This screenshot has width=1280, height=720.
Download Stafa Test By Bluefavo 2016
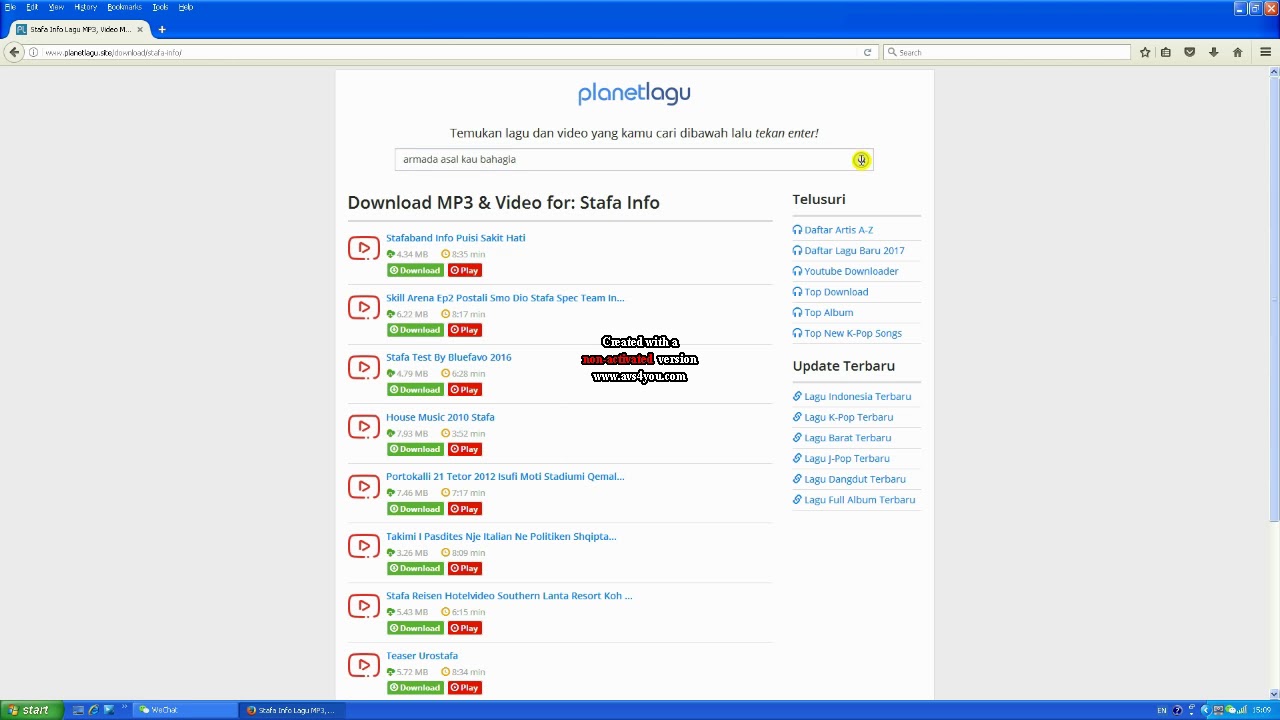(x=415, y=389)
